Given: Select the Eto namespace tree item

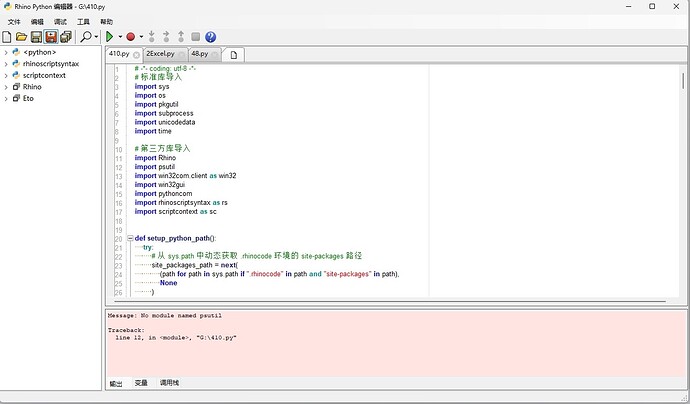Looking at the screenshot, I should (28, 98).
